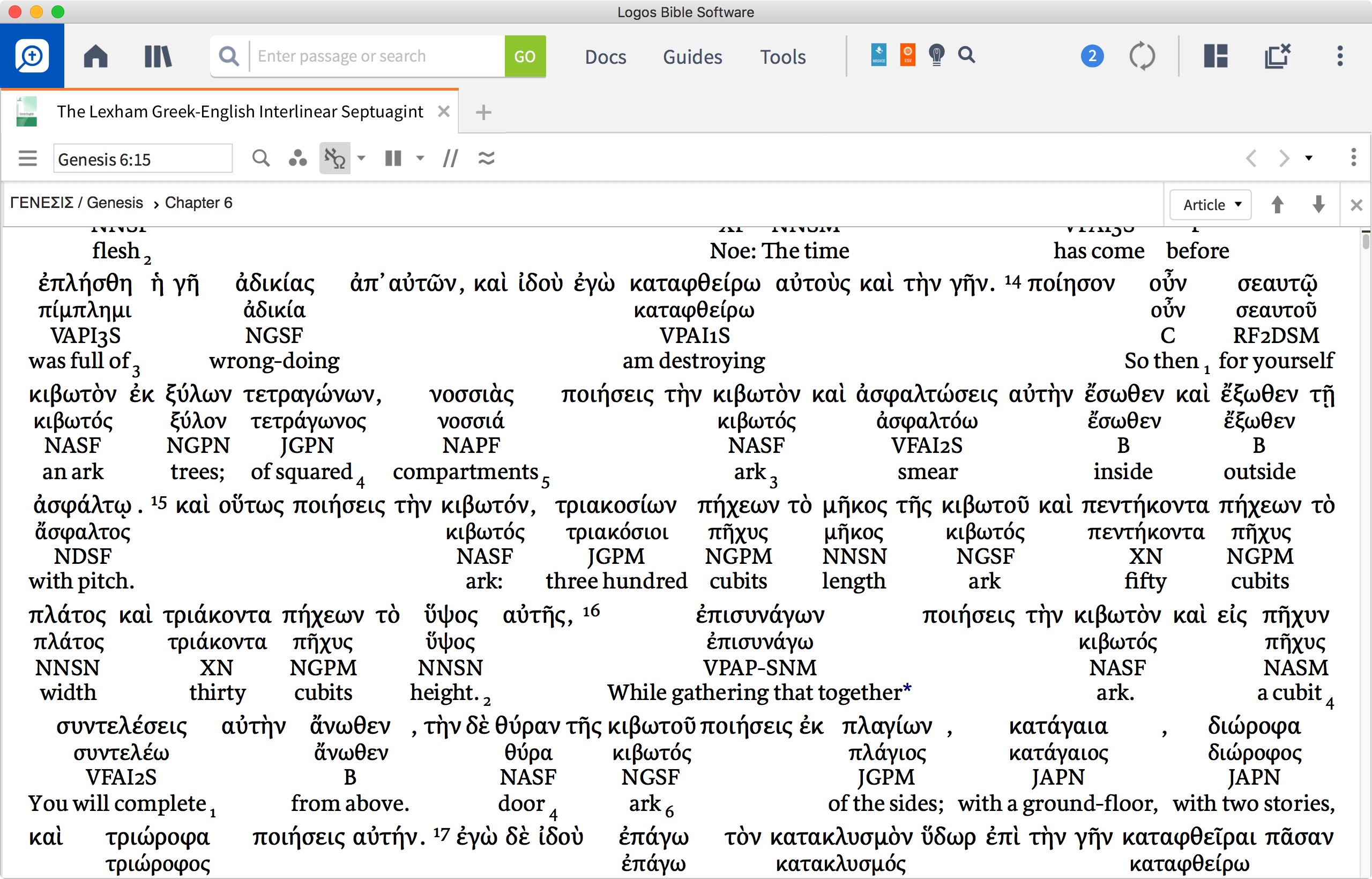This screenshot has height=879, width=1372.
Task: Click the magnifier shortcut in shortcuts bar
Action: pos(966,55)
